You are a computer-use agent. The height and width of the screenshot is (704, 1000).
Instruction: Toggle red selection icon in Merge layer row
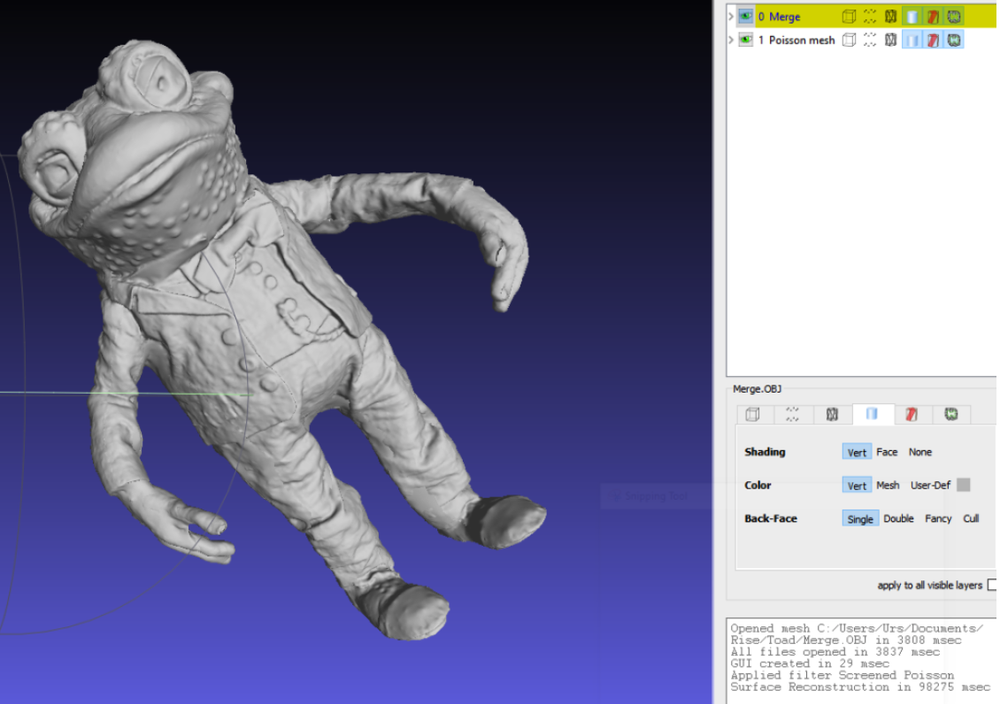(933, 17)
